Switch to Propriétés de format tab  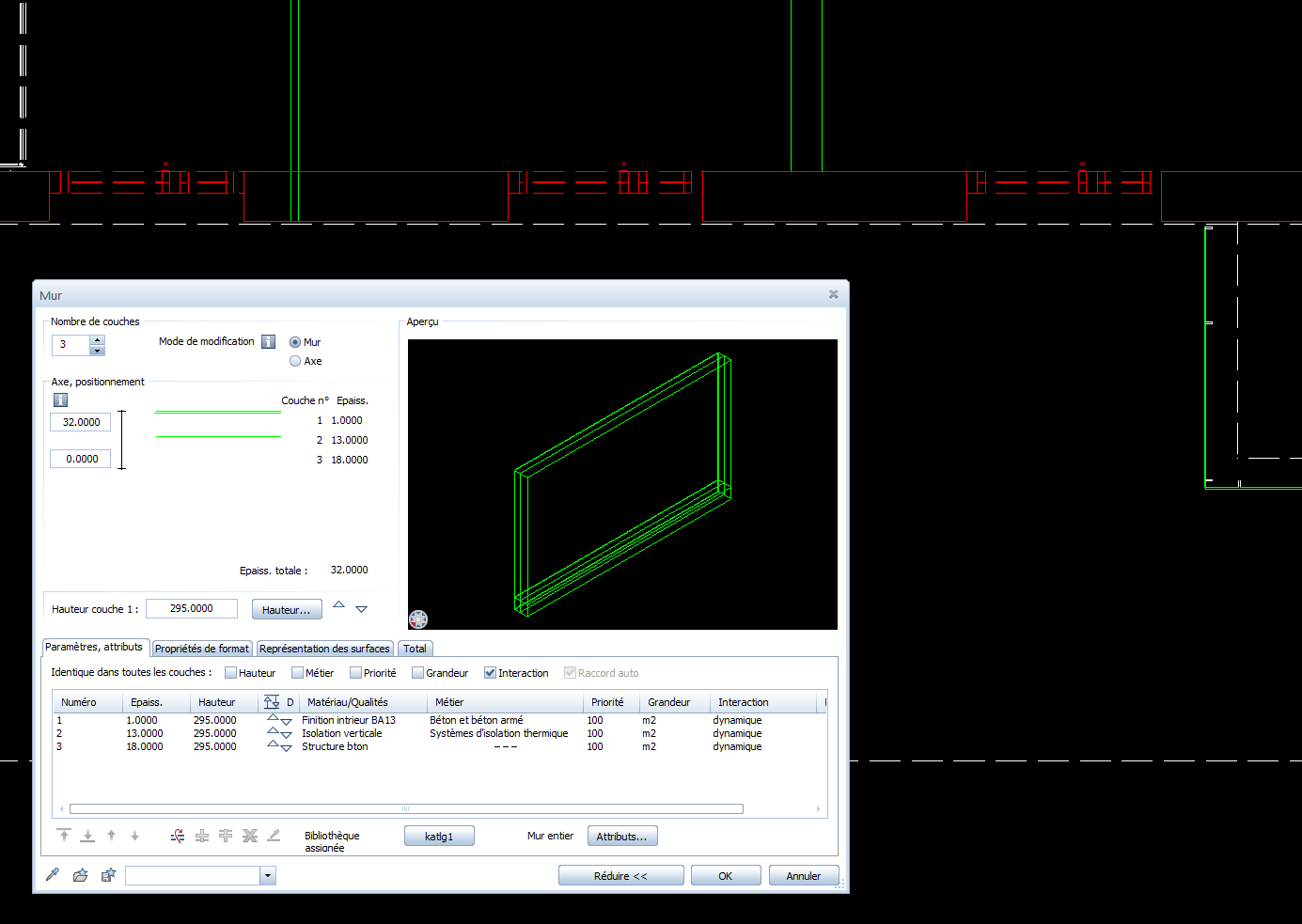pos(201,649)
